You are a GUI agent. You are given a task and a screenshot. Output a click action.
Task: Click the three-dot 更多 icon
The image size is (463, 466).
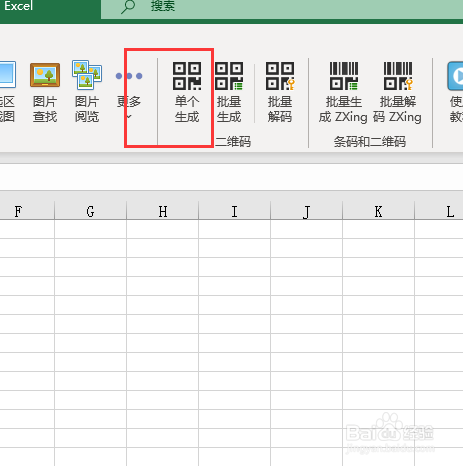click(129, 76)
